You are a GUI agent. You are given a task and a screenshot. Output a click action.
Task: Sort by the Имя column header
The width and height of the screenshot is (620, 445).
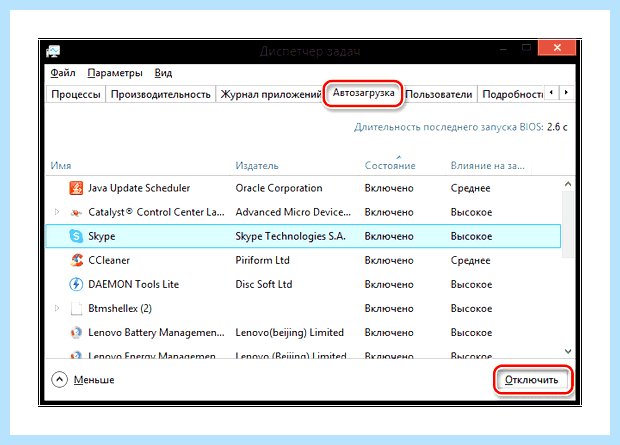pos(61,166)
